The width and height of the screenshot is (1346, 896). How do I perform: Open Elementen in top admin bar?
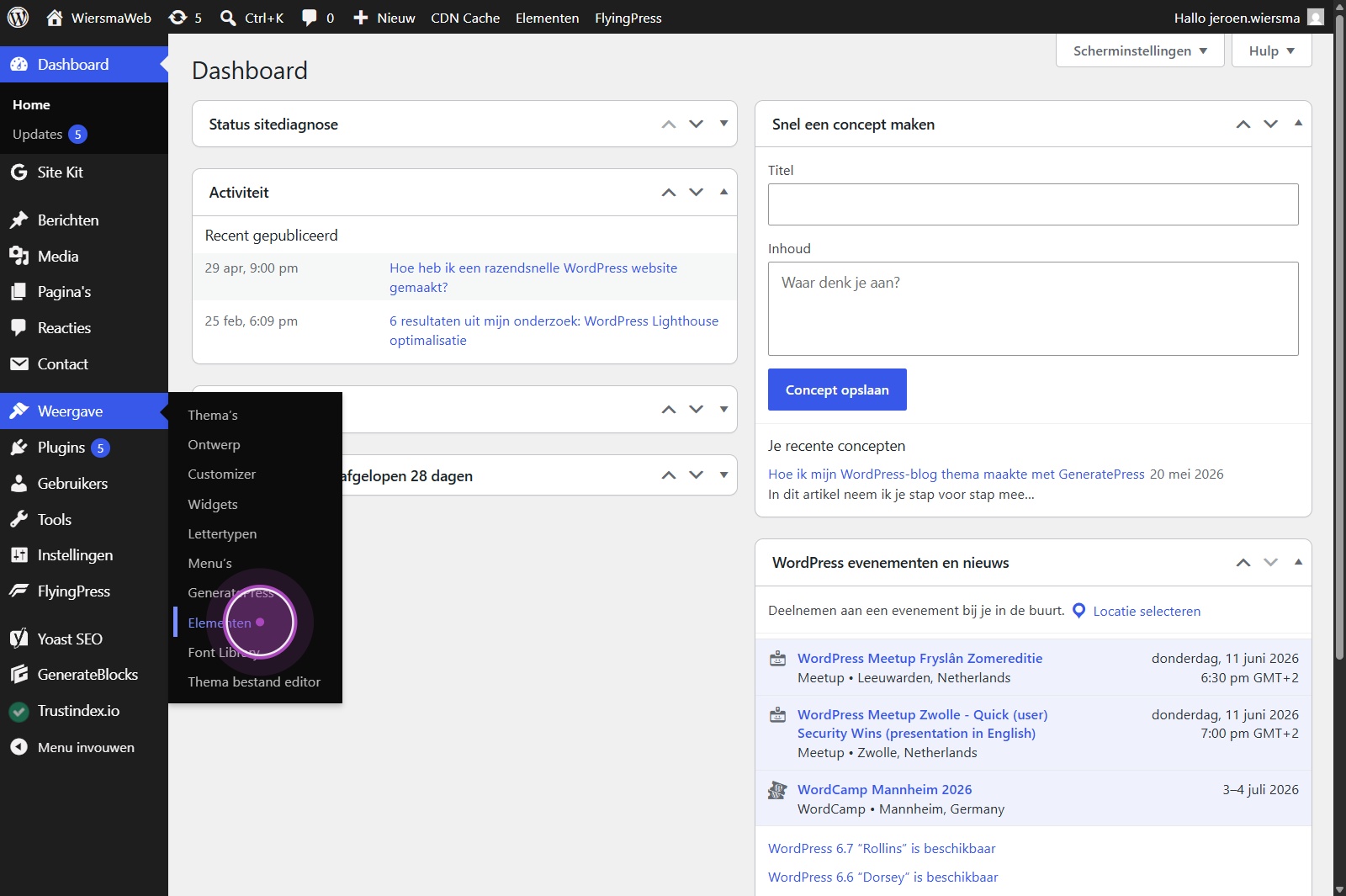tap(547, 18)
